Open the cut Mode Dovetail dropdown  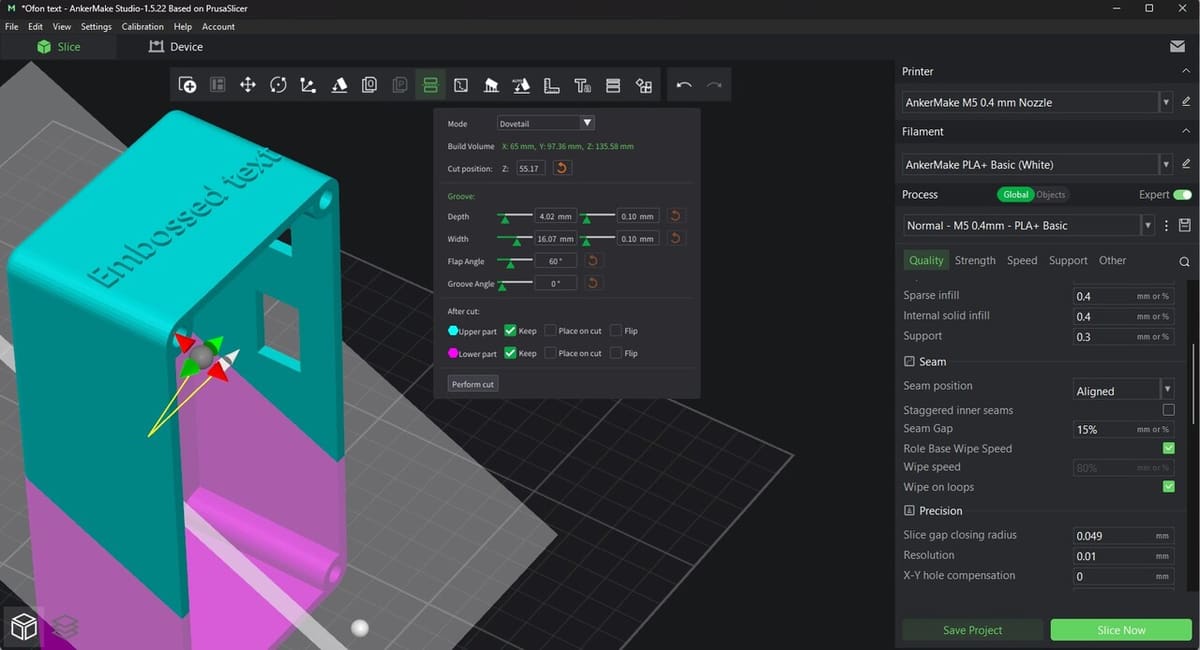546,123
